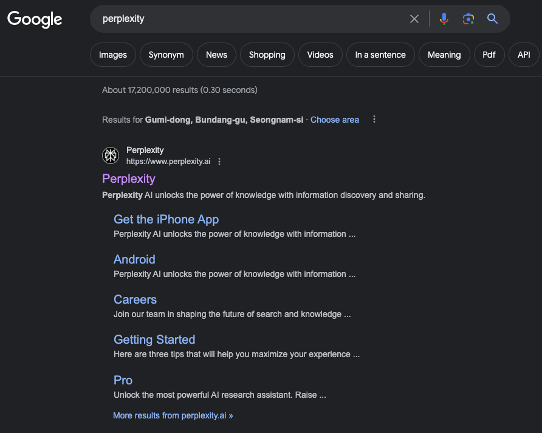
Task: Click the https://www.perplexity.ai URL text
Action: 168,162
